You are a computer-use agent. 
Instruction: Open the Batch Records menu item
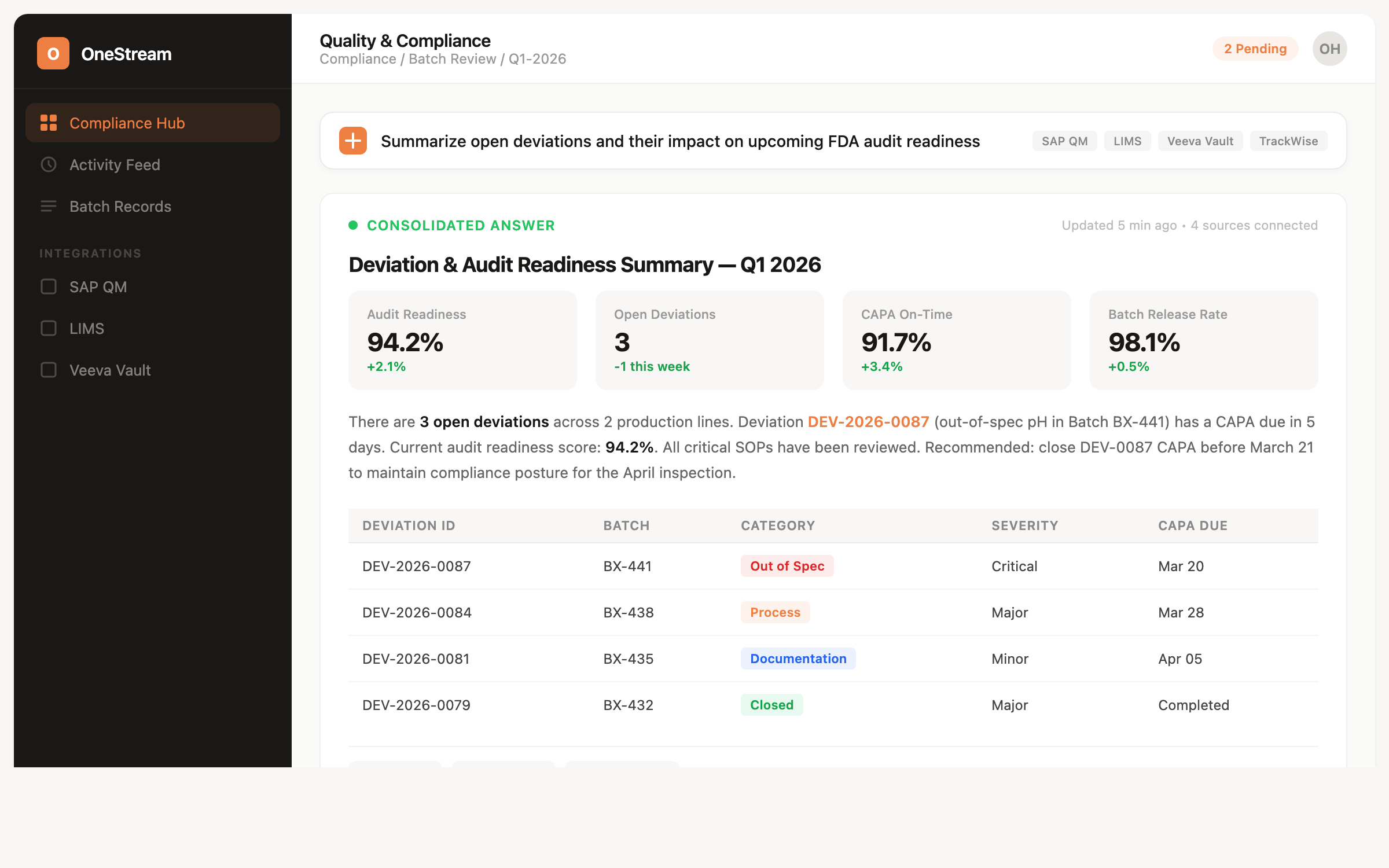coord(120,207)
